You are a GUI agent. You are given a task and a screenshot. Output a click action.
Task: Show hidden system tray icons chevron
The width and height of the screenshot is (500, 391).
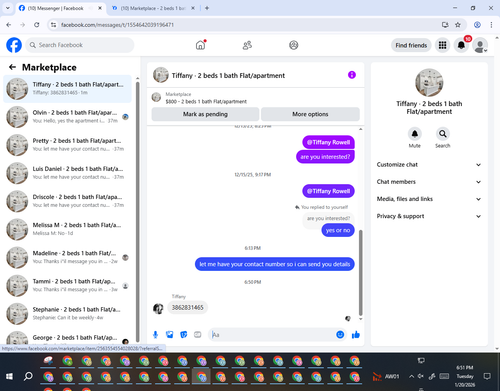pos(412,376)
